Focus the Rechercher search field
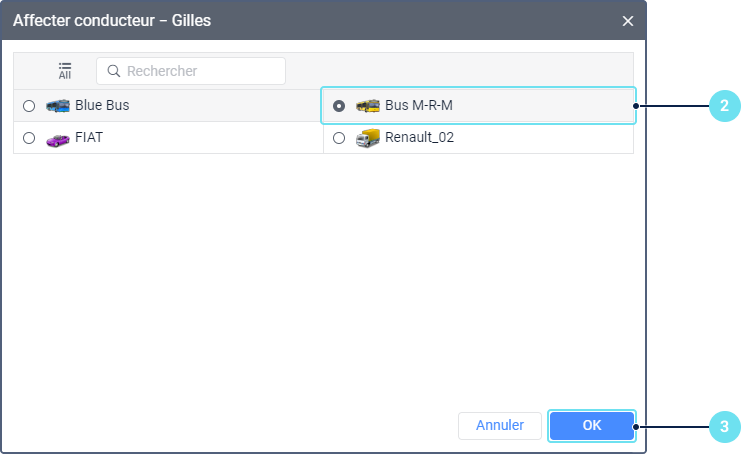741x454 pixels. (191, 71)
